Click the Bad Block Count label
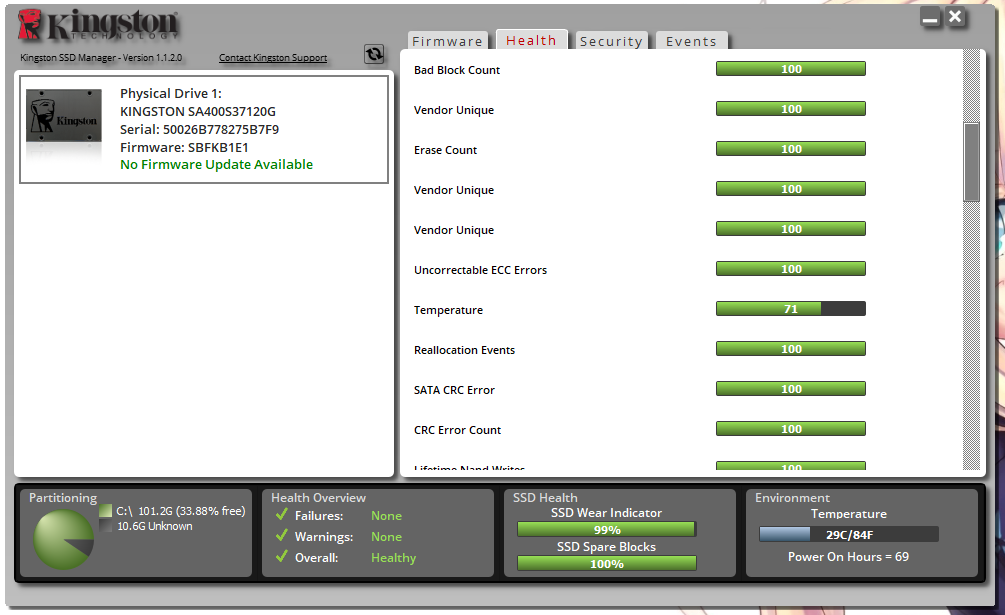 point(457,70)
